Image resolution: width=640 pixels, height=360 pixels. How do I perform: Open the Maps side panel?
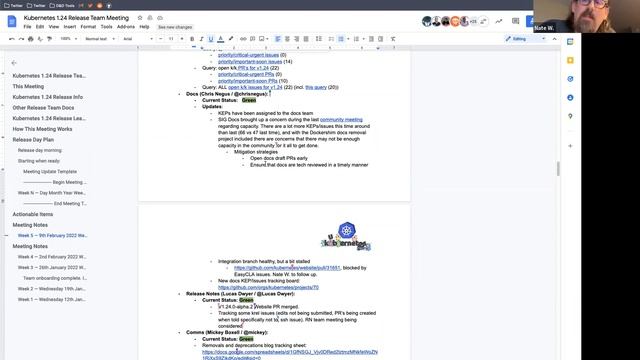point(570,116)
